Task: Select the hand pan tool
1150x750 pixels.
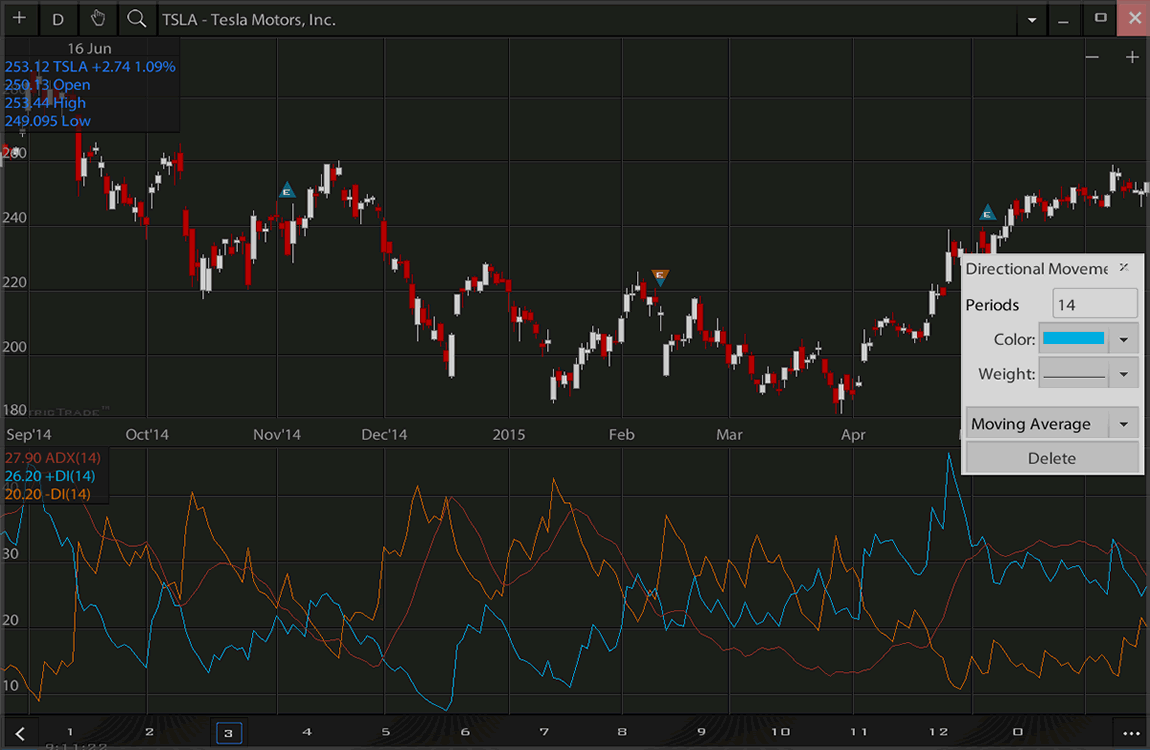Action: tap(97, 19)
